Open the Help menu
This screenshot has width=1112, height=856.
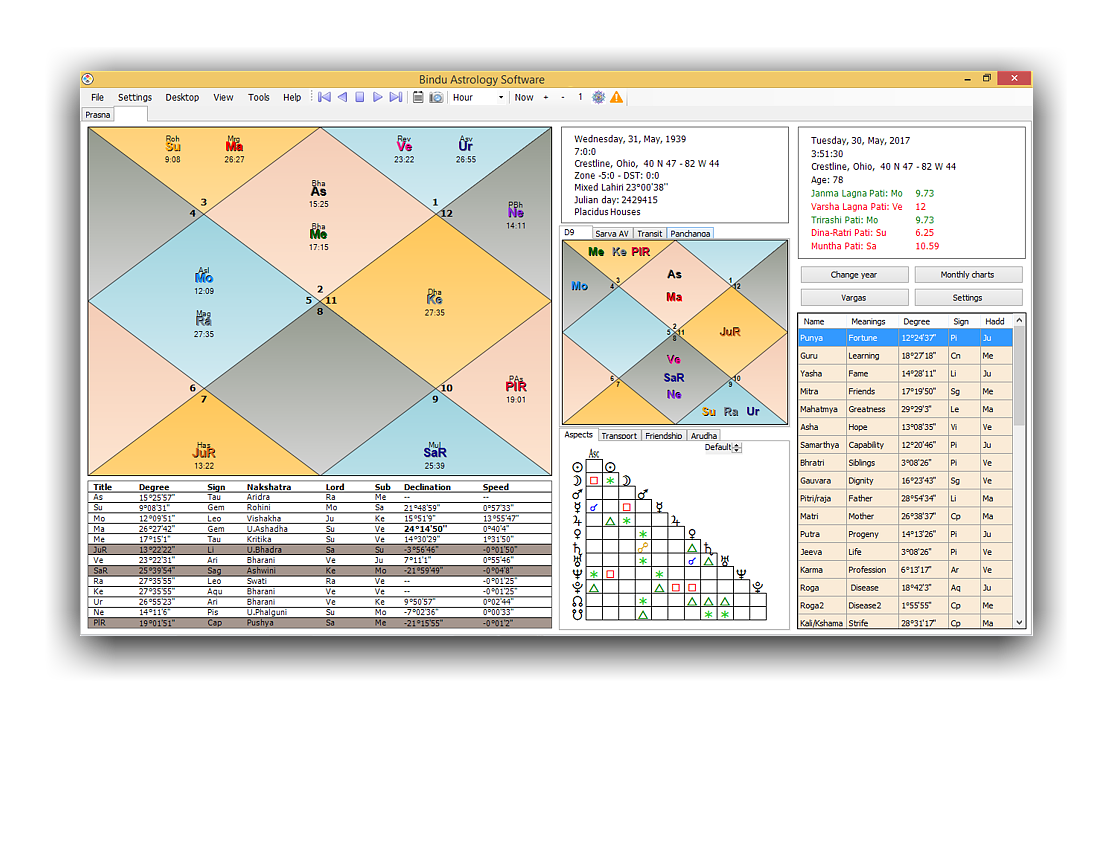[292, 97]
